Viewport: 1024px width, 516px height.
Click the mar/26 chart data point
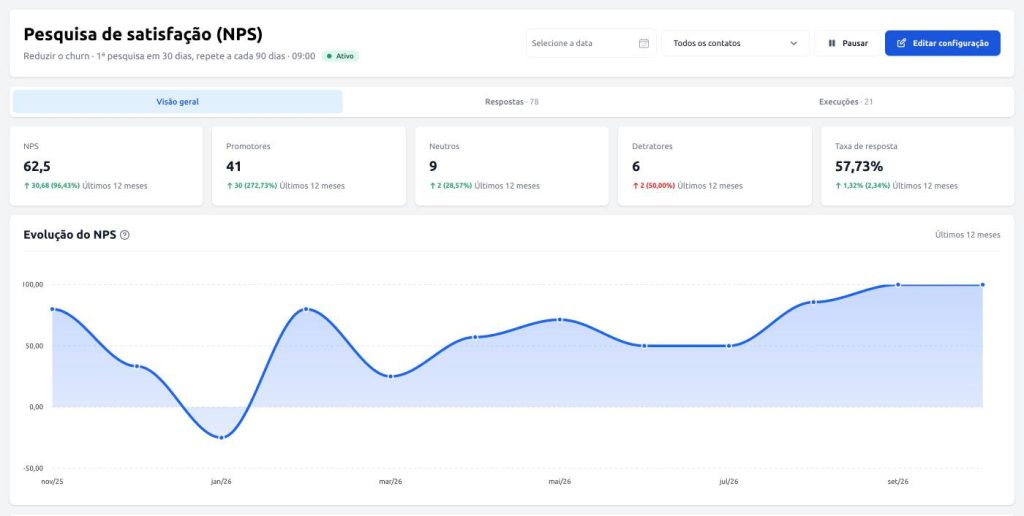pos(391,376)
